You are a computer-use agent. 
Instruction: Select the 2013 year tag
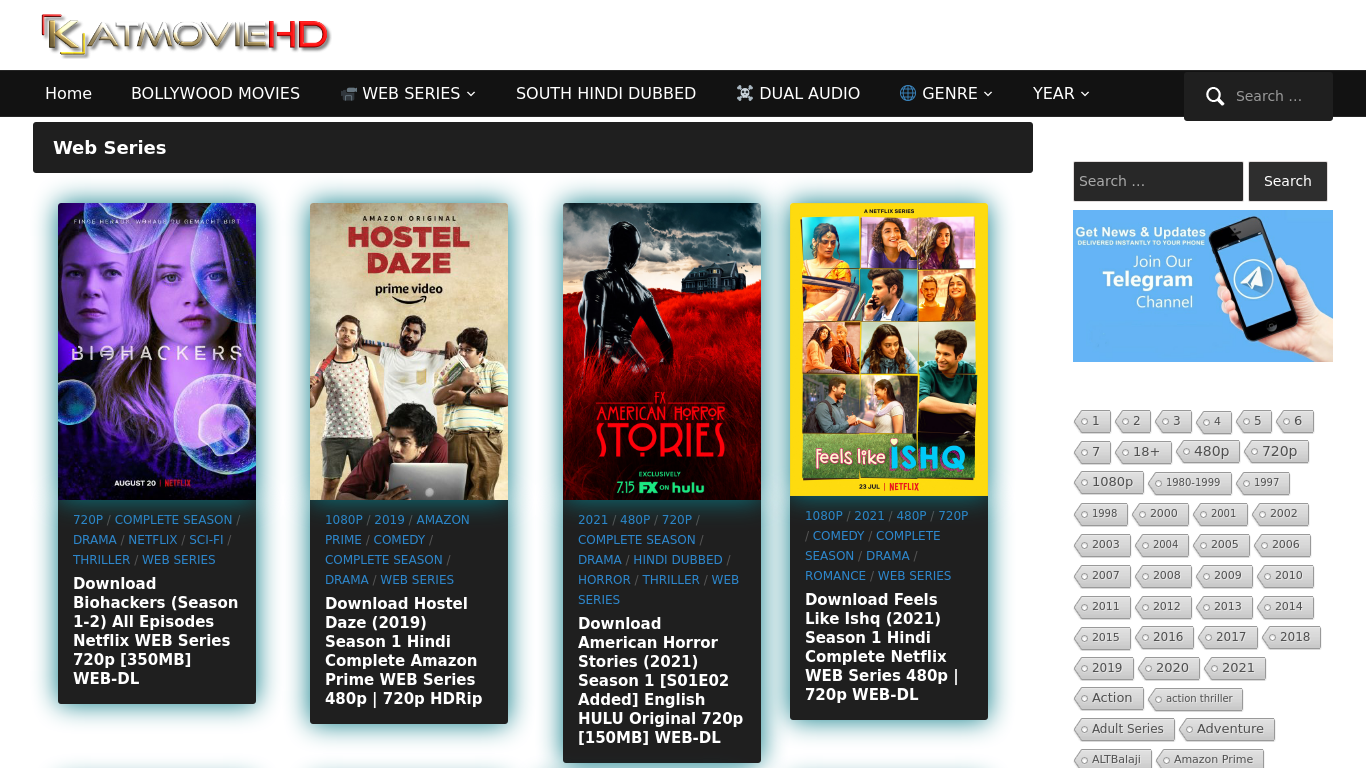coord(1224,607)
